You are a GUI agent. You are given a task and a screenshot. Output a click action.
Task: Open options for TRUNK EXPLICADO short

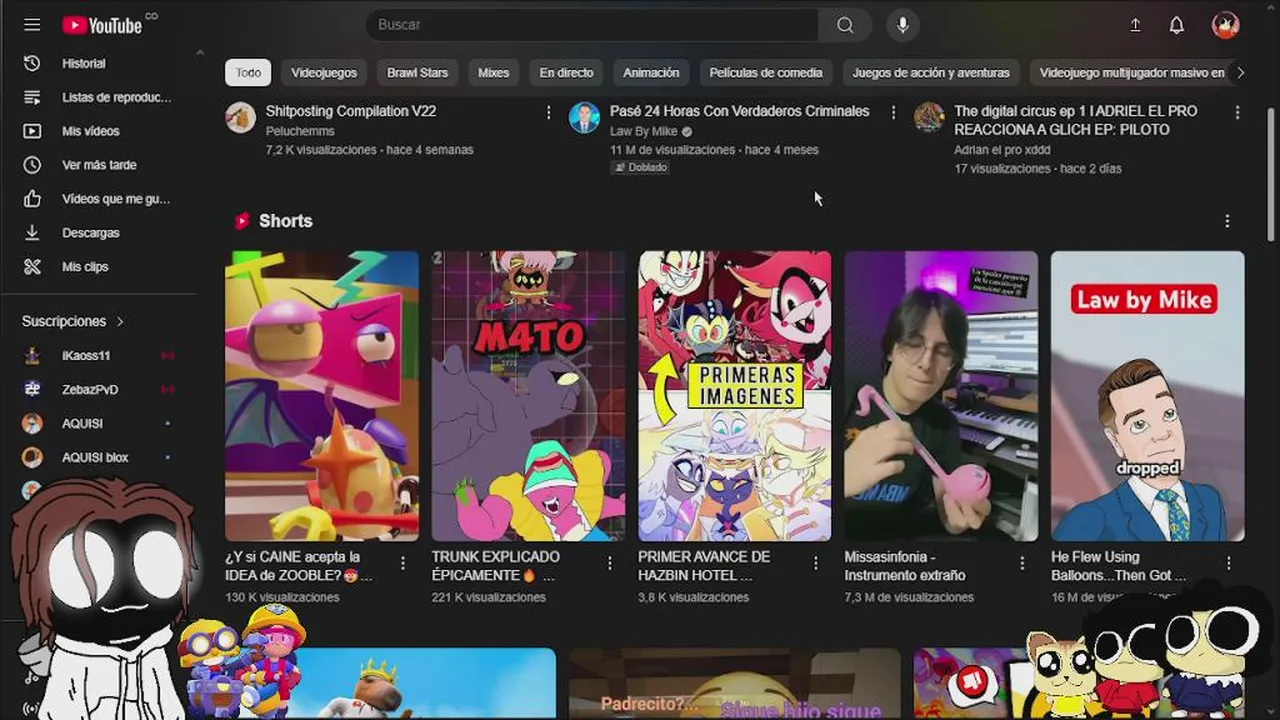[x=610, y=563]
